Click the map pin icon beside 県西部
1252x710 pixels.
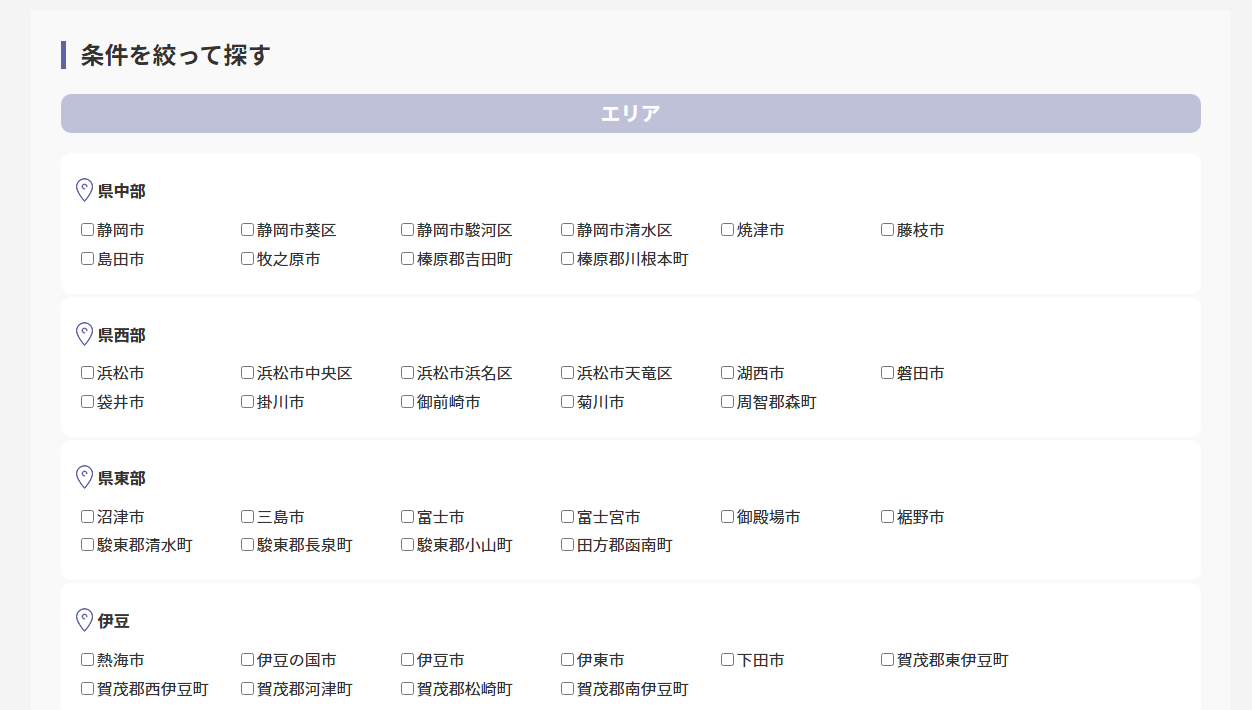84,334
